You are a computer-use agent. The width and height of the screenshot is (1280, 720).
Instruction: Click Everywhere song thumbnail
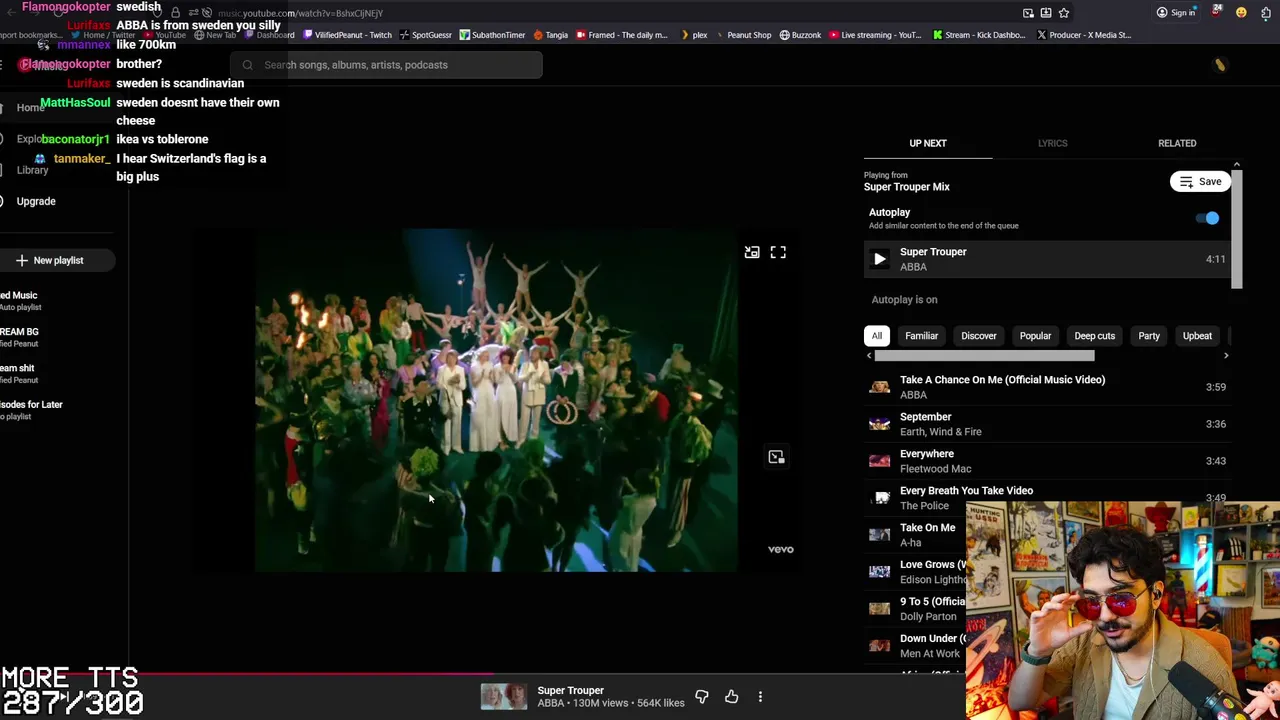click(x=879, y=461)
